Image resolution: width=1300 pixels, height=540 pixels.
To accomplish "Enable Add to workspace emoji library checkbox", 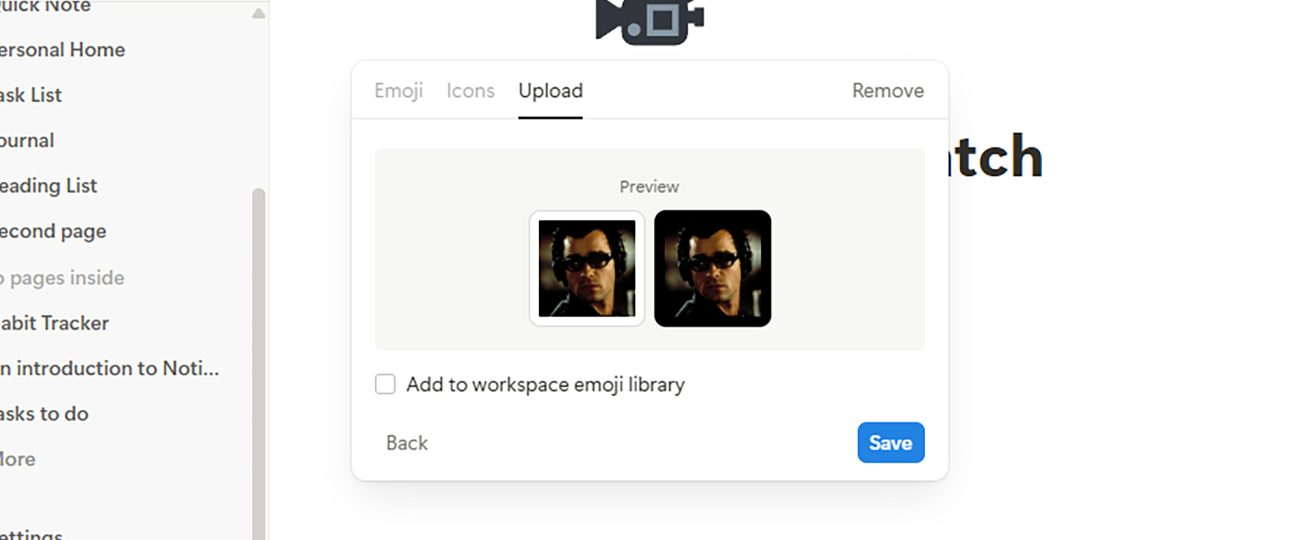I will coord(385,384).
